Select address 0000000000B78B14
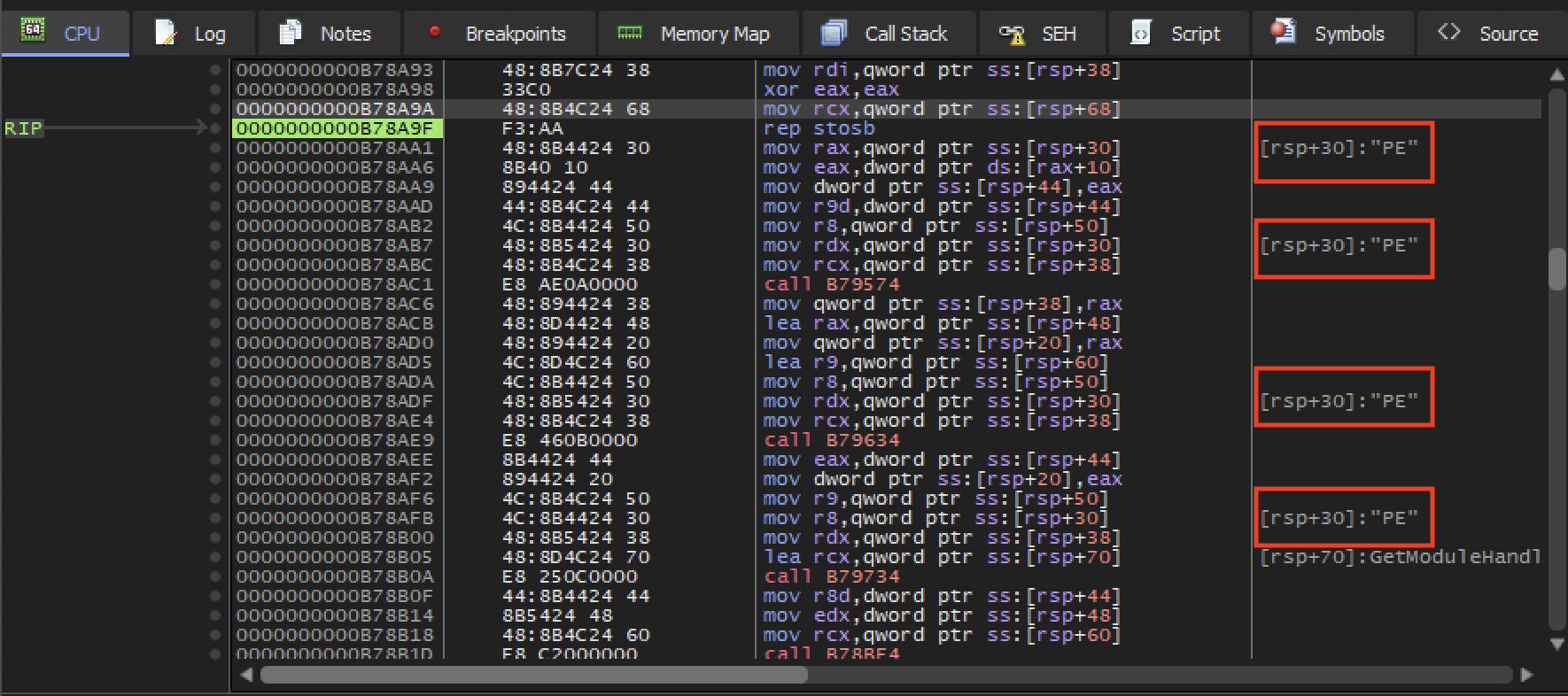The width and height of the screenshot is (1568, 696). pyautogui.click(x=335, y=615)
